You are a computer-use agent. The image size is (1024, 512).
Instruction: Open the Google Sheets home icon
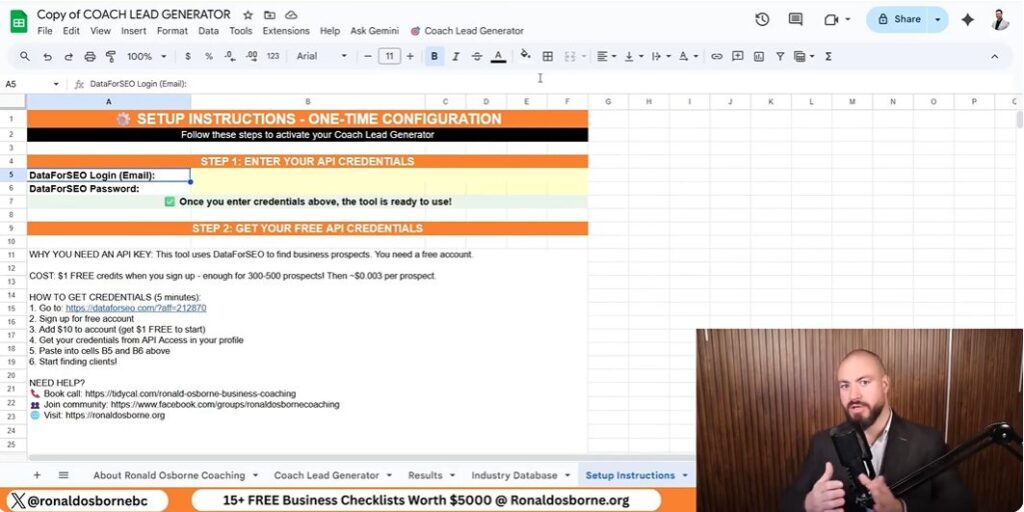18,22
